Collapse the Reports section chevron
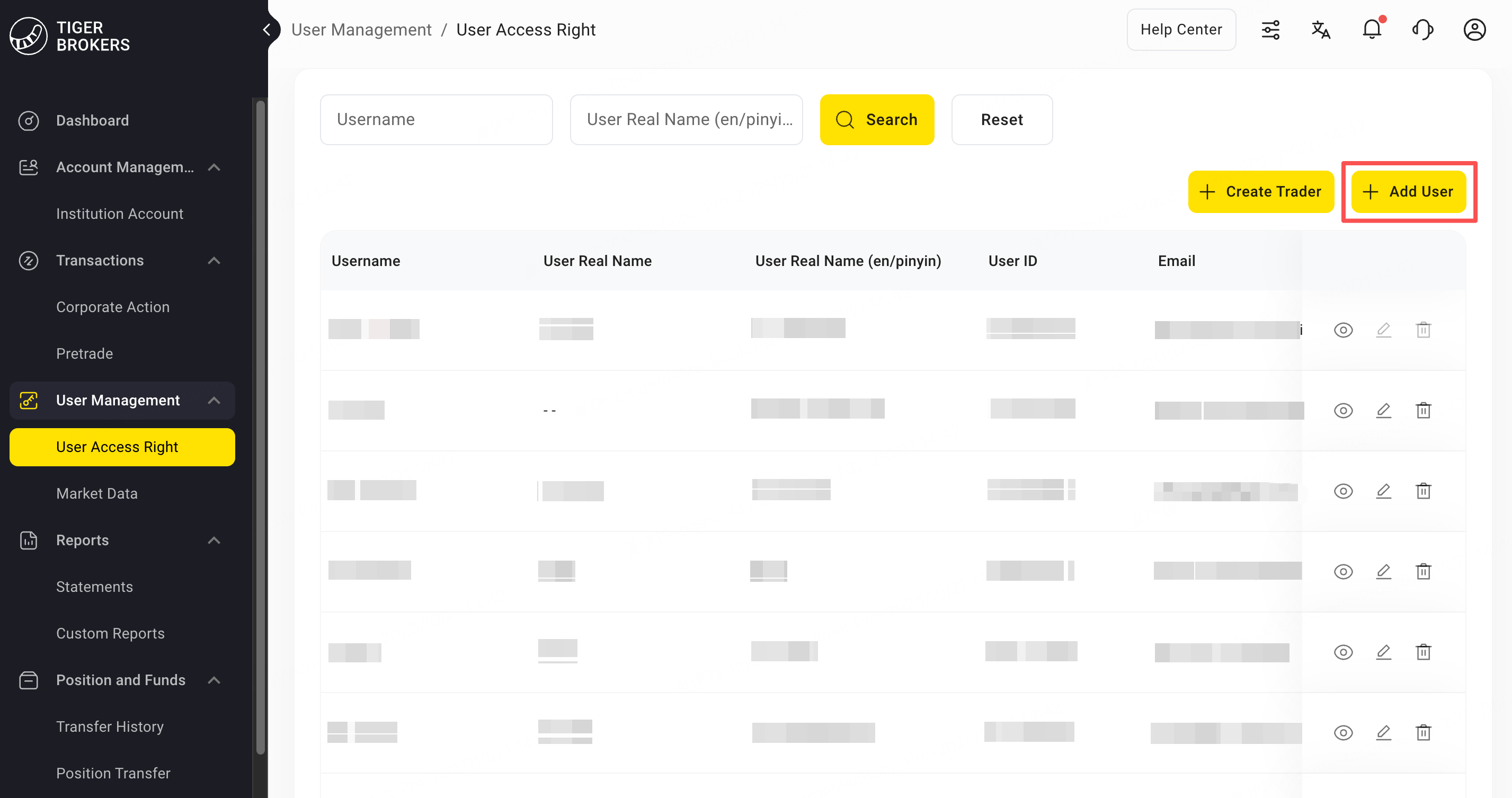 pyautogui.click(x=214, y=540)
